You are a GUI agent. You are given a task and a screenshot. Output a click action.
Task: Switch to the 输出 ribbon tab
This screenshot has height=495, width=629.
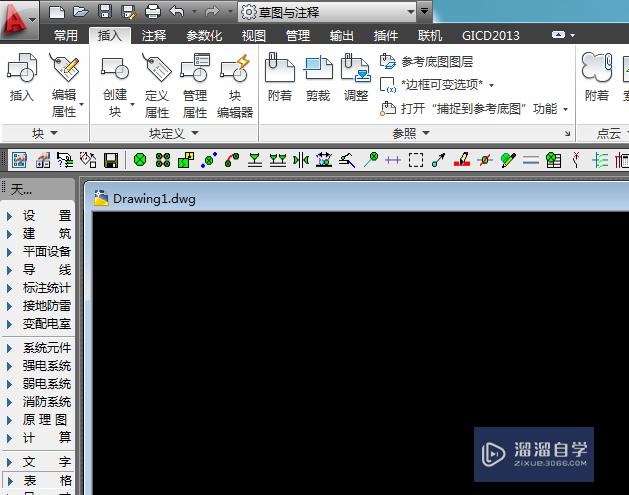coord(341,35)
